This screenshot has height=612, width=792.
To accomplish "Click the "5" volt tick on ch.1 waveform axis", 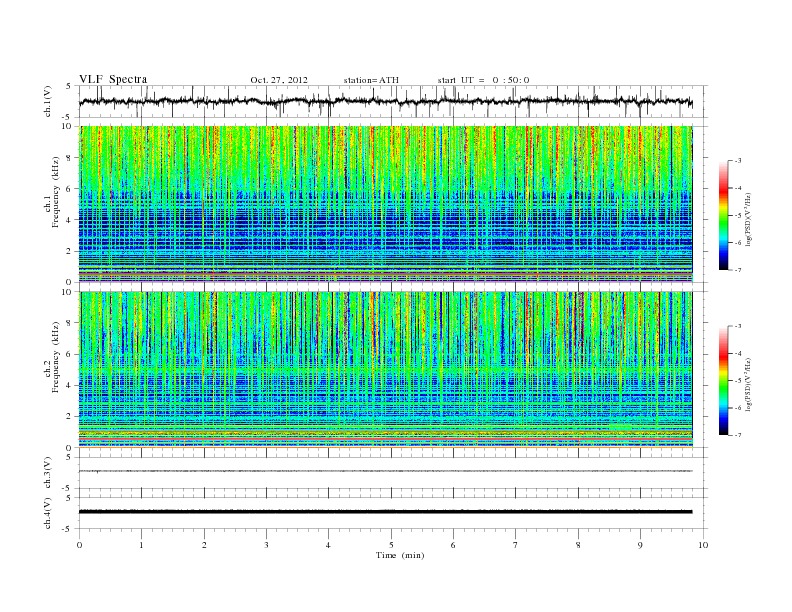I will coord(69,86).
